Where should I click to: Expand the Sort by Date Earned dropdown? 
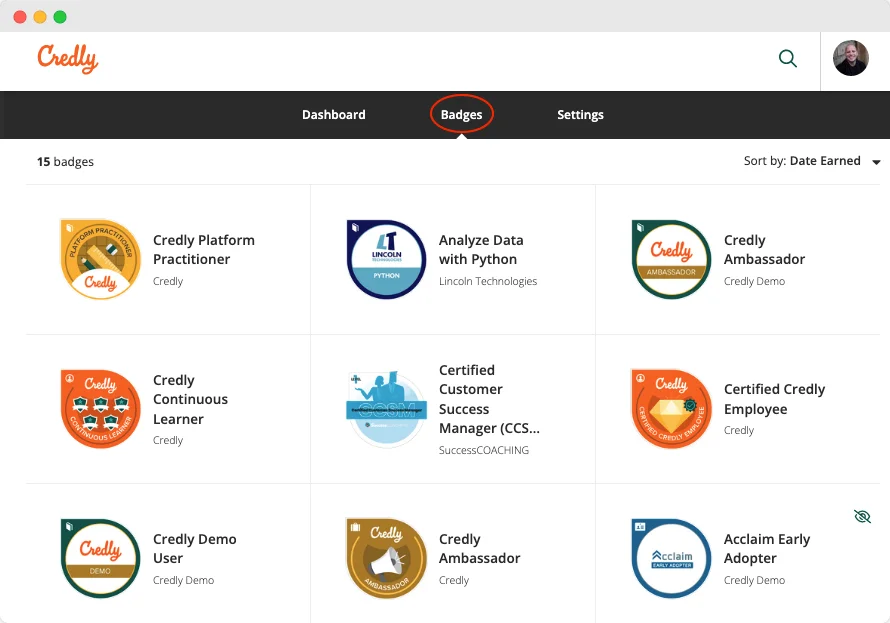(812, 161)
